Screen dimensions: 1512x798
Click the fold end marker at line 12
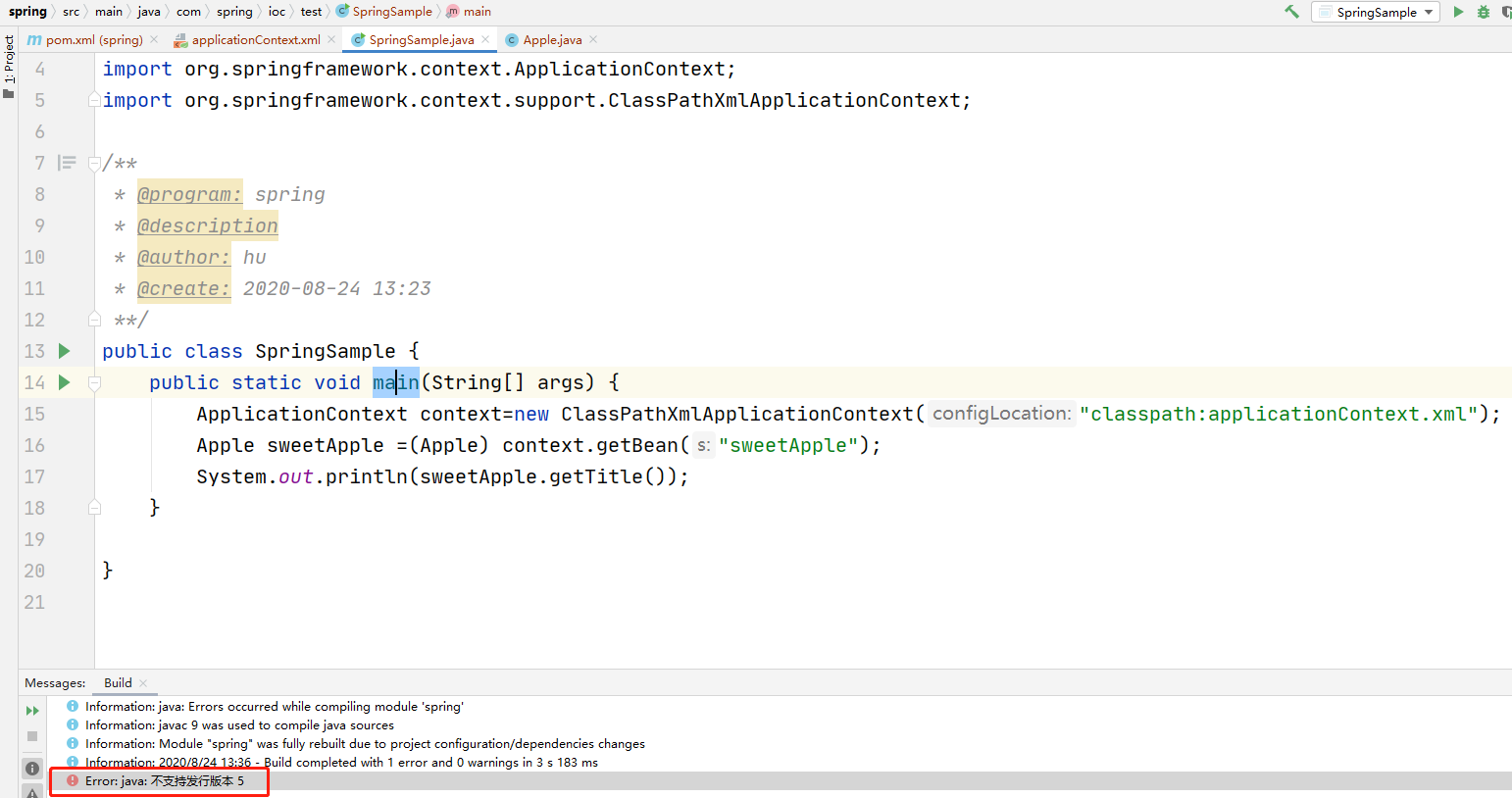point(94,320)
